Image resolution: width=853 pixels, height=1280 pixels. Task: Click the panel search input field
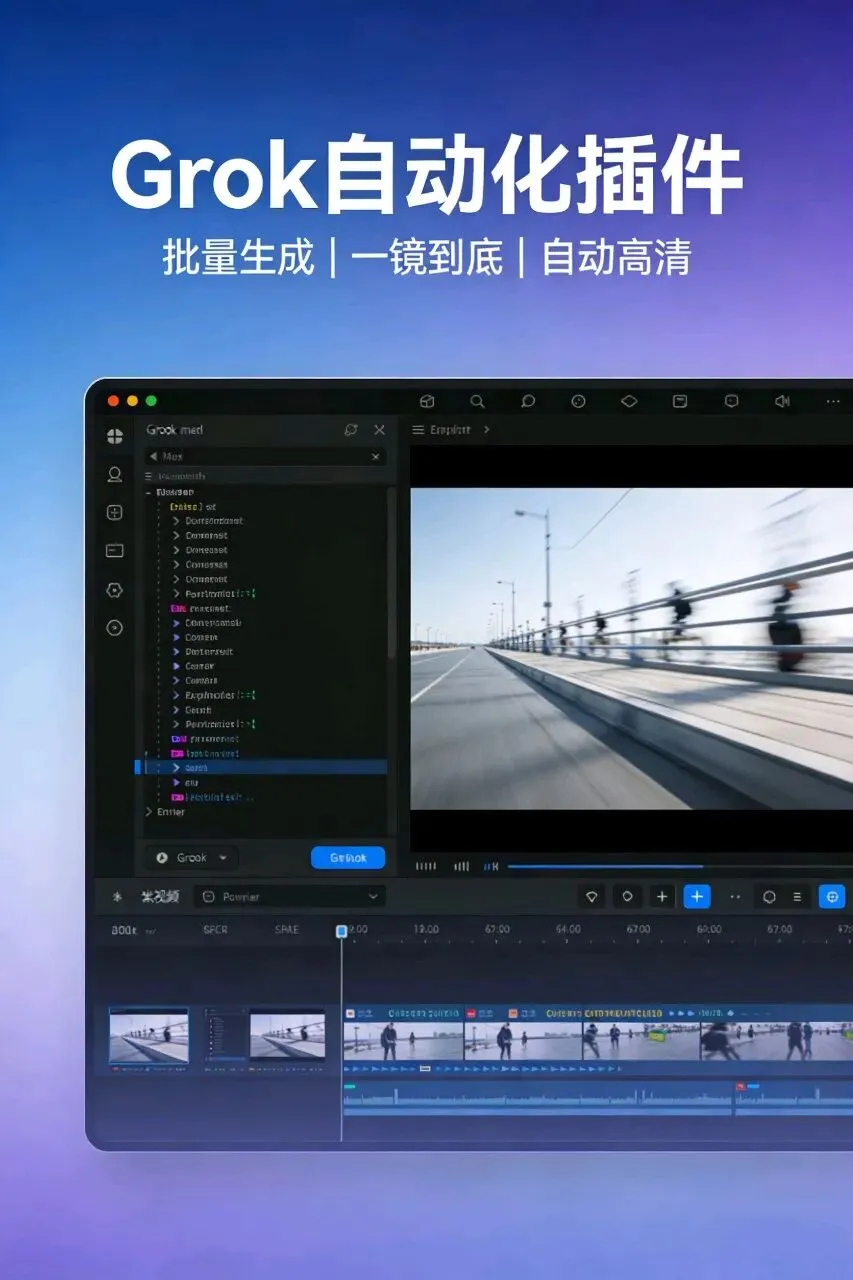(265, 456)
